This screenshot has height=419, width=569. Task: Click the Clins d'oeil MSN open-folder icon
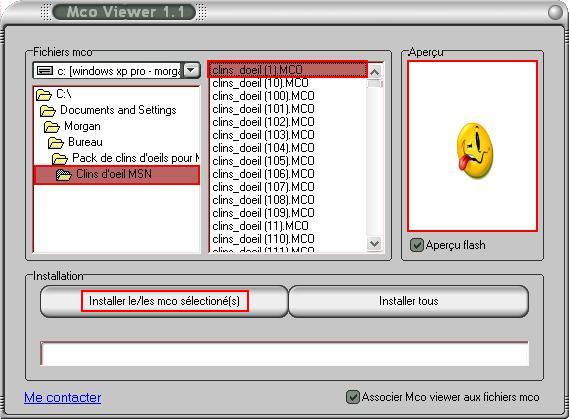pos(64,175)
